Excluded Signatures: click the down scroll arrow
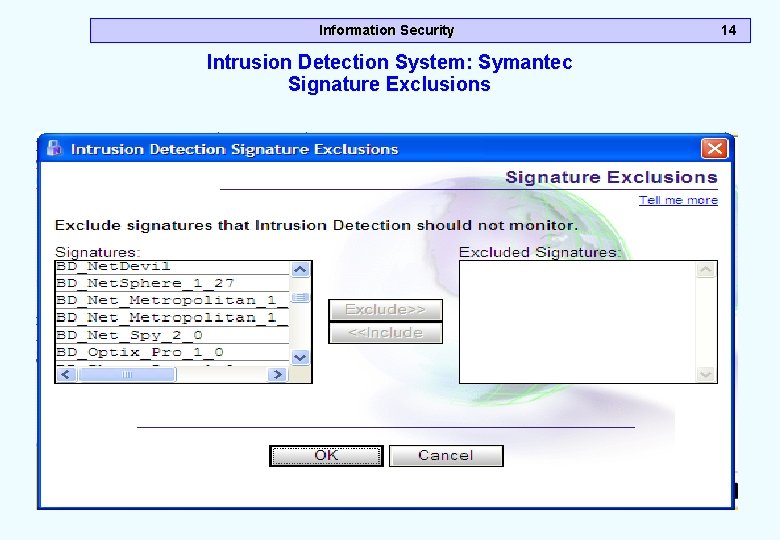Image resolution: width=780 pixels, height=540 pixels. 705,373
